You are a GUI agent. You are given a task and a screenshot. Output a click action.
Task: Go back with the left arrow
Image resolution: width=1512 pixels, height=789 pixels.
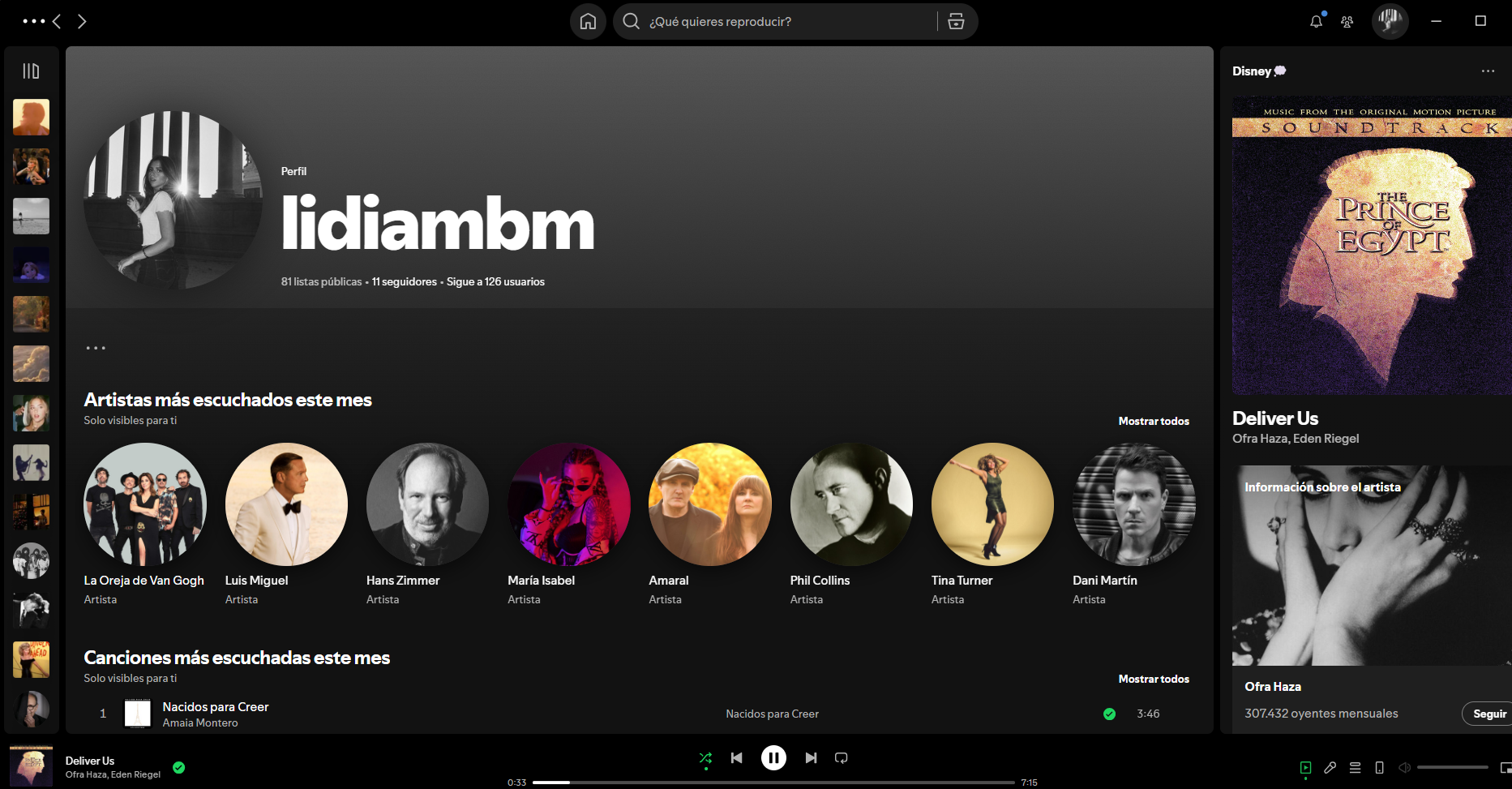[57, 21]
